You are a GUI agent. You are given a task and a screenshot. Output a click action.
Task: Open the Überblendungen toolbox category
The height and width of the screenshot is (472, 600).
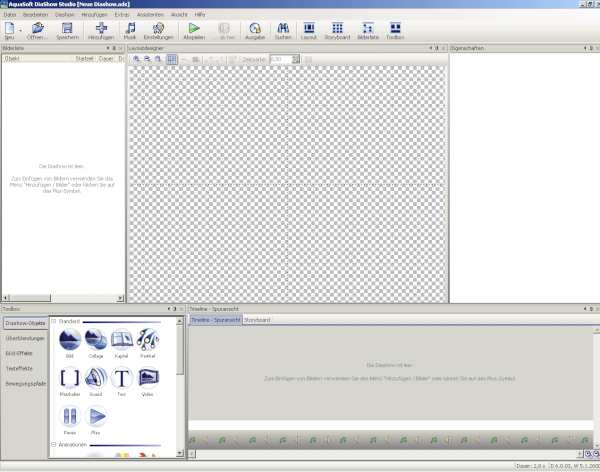pyautogui.click(x=24, y=338)
